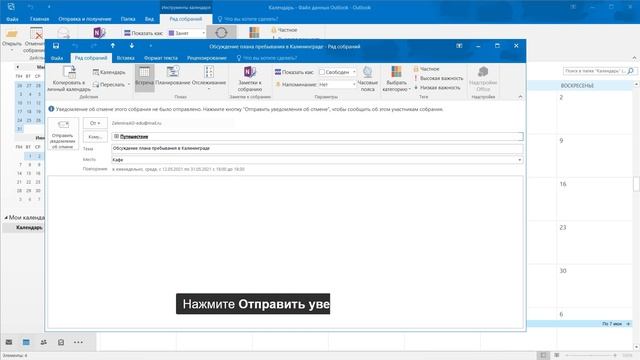This screenshot has height=360, width=640.
Task: Open Отправка и получение tab in main Outlook
Action: point(84,19)
